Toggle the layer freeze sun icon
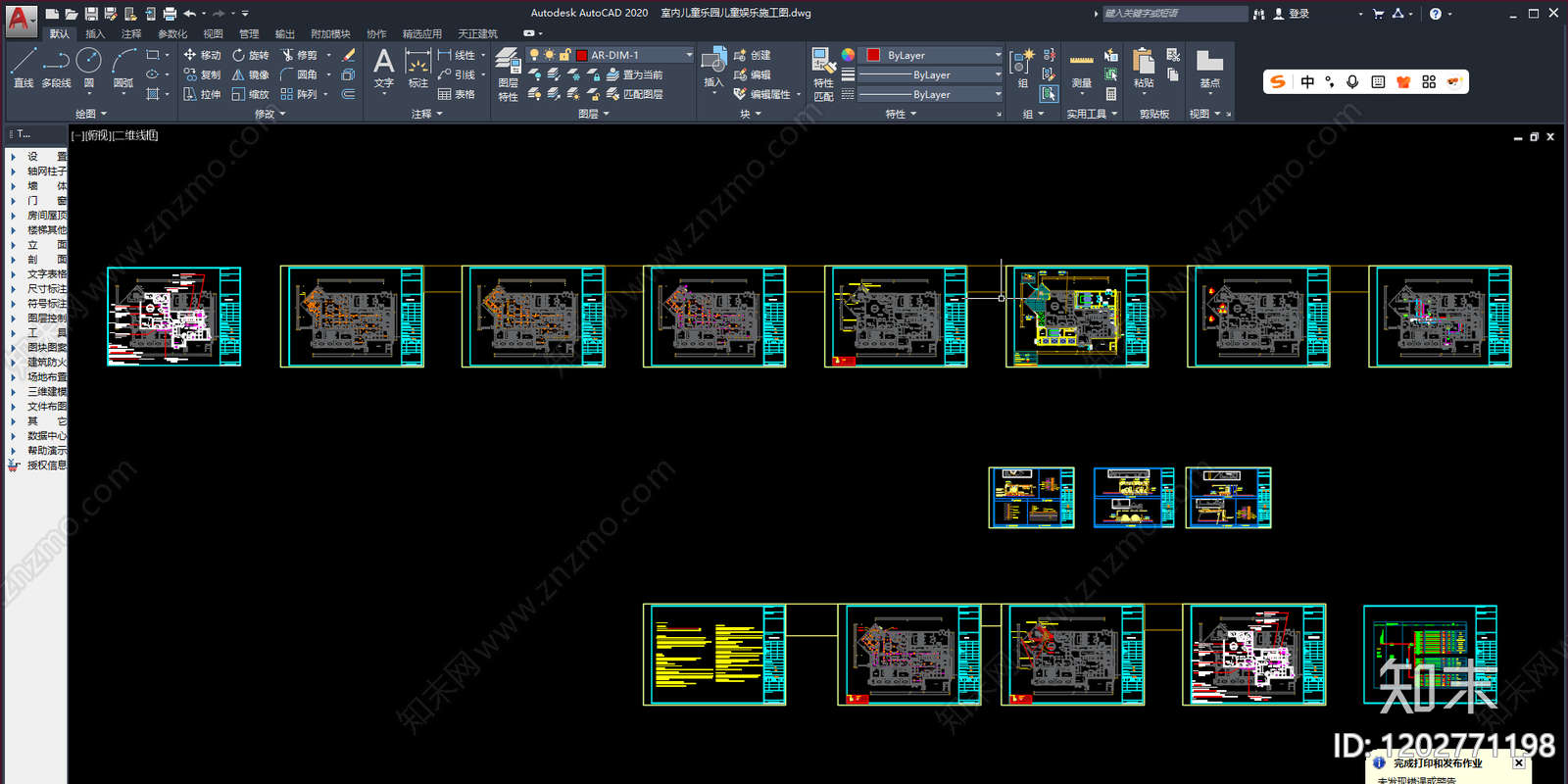1568x784 pixels. 550,55
